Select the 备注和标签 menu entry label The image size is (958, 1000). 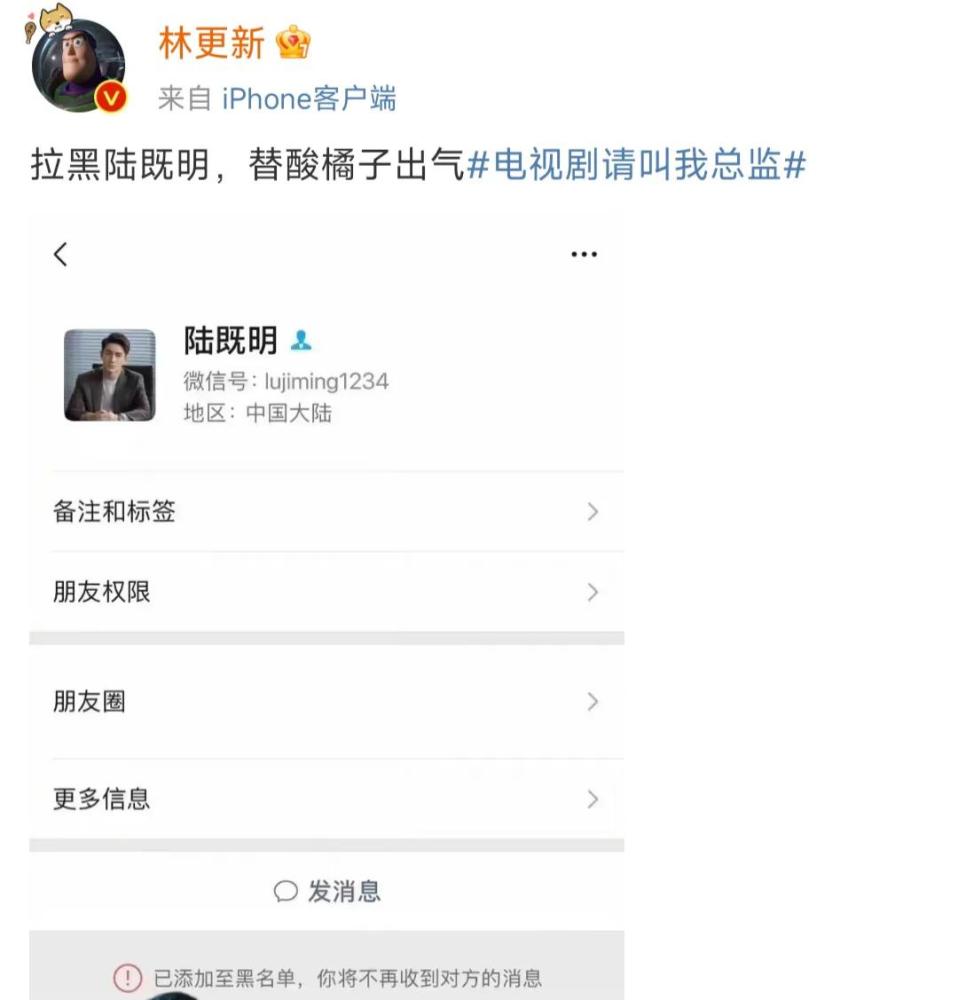[114, 512]
